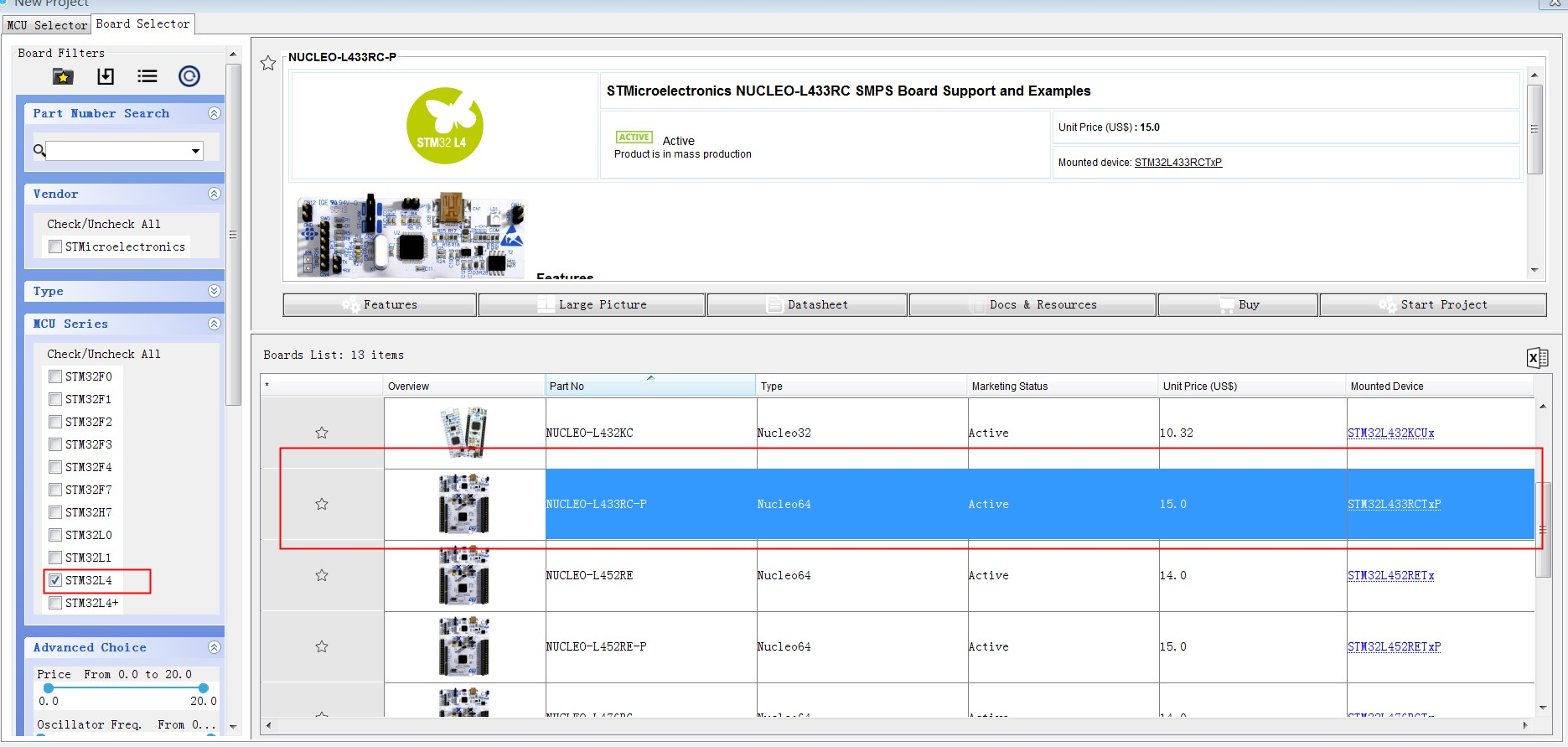This screenshot has height=747, width=1568.
Task: Click the favorites folder icon under Board Filters
Action: tap(63, 77)
